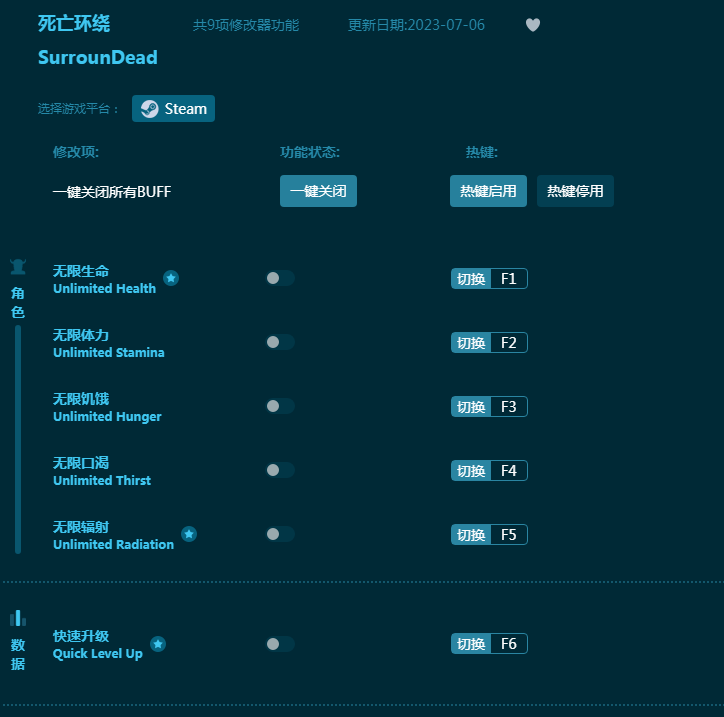Select the 数据 data category bar-chart icon

18,618
